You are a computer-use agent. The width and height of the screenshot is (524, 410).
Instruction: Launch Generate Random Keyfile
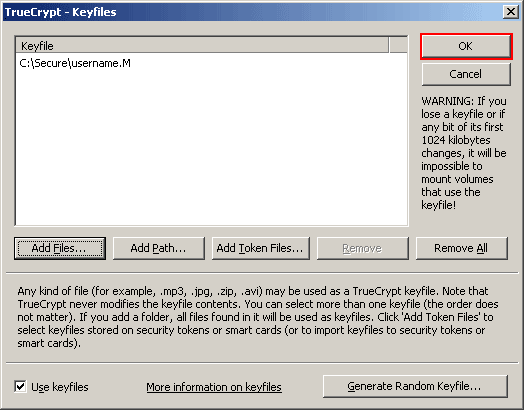coord(415,386)
